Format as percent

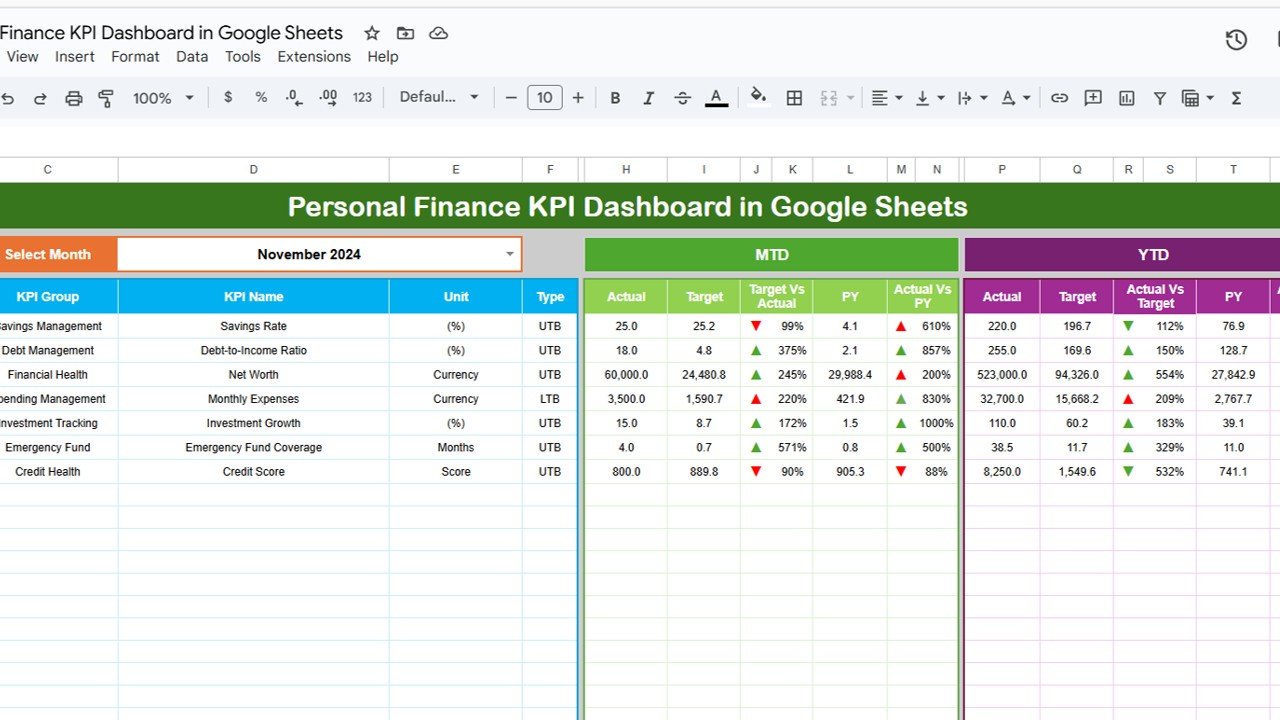point(261,97)
